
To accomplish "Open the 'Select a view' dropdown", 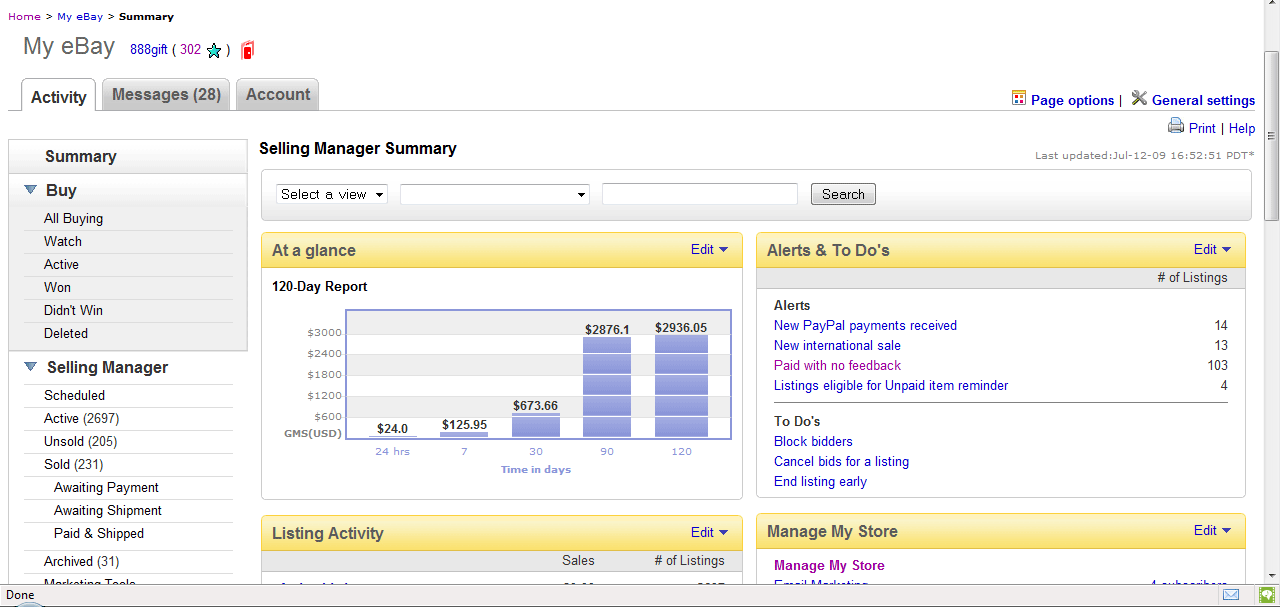I will [x=332, y=194].
